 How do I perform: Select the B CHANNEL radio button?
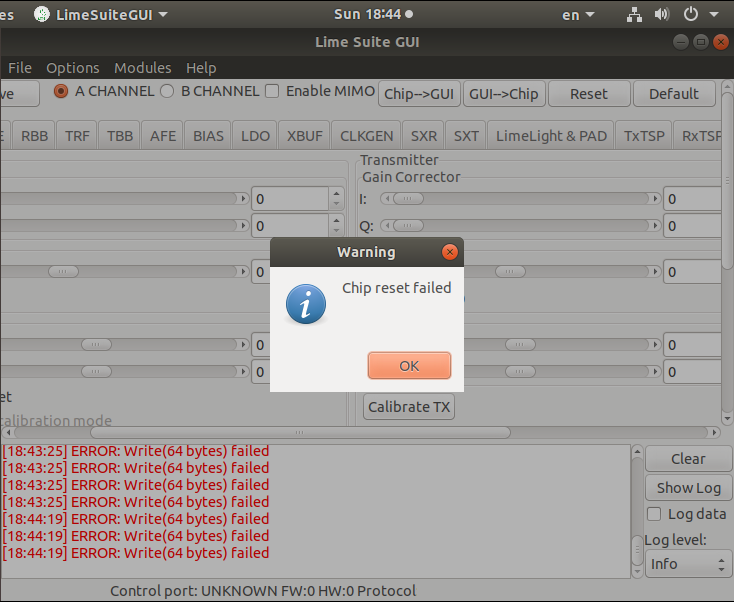tap(167, 91)
